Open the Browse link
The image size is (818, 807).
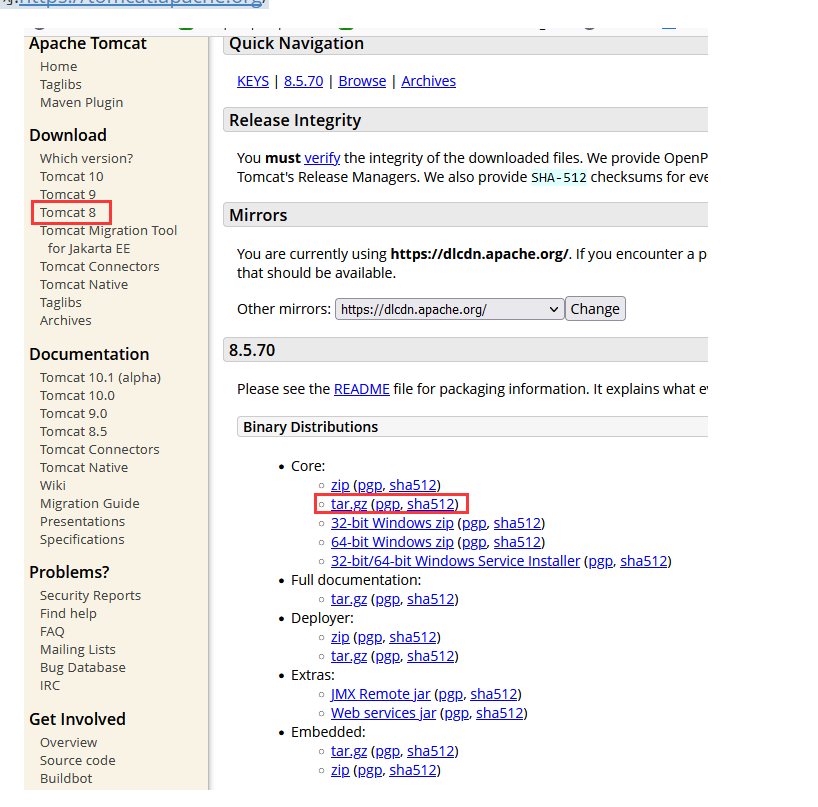362,81
